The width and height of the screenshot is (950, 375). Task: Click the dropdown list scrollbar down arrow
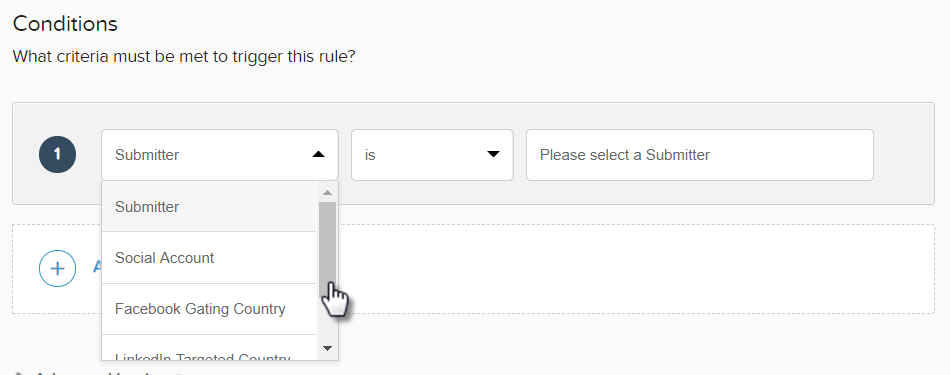(x=327, y=348)
